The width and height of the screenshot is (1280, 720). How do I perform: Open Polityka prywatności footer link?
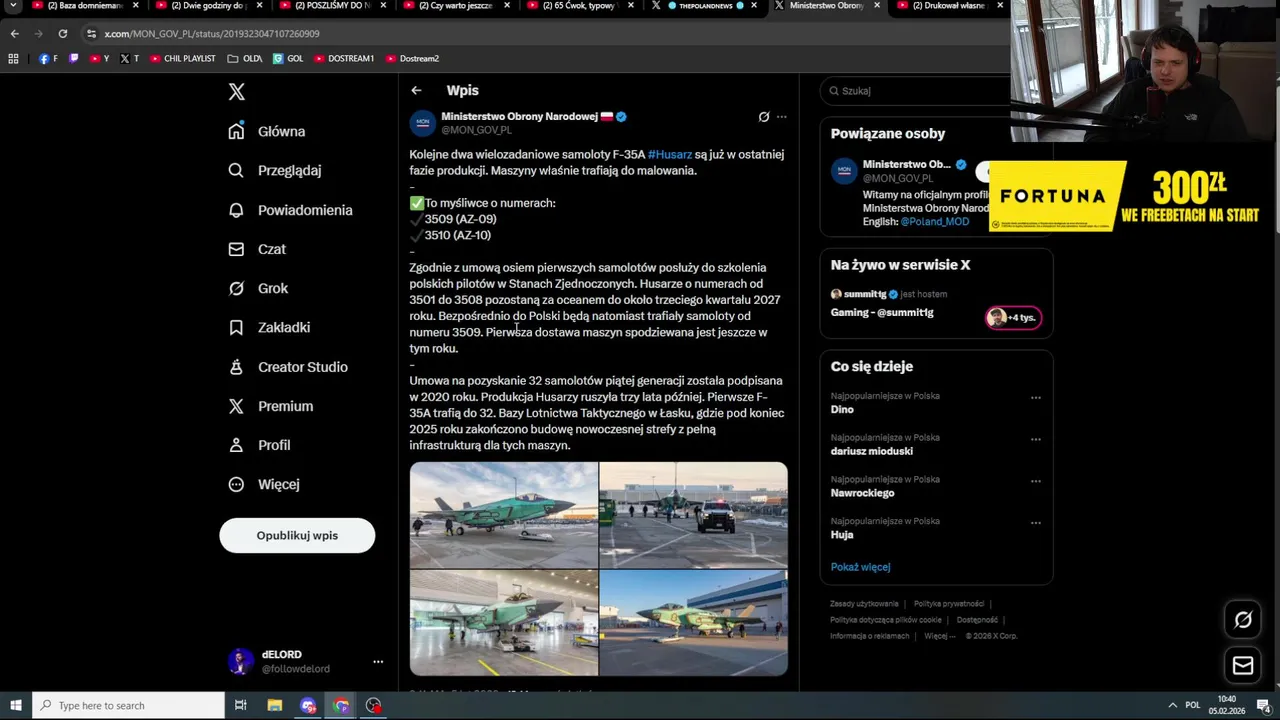point(949,604)
